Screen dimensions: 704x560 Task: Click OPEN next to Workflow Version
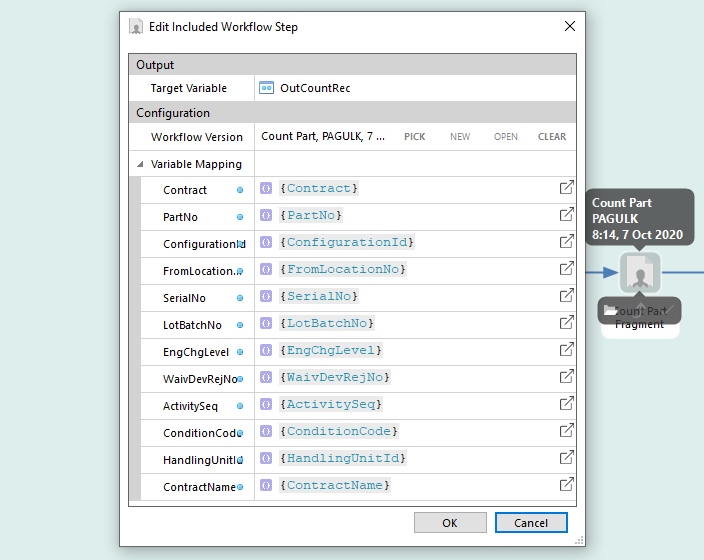(506, 137)
